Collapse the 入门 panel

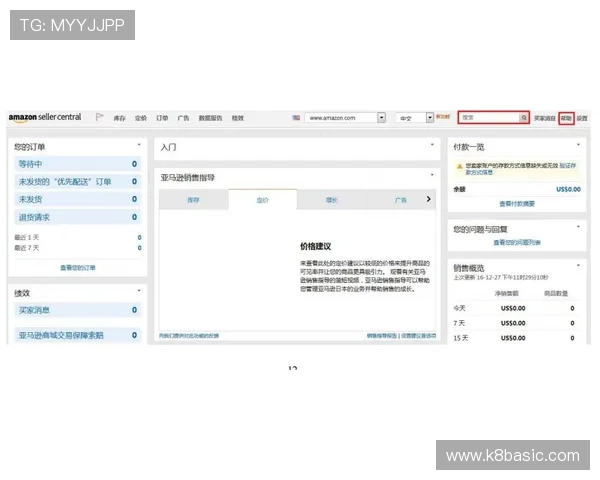click(x=432, y=145)
